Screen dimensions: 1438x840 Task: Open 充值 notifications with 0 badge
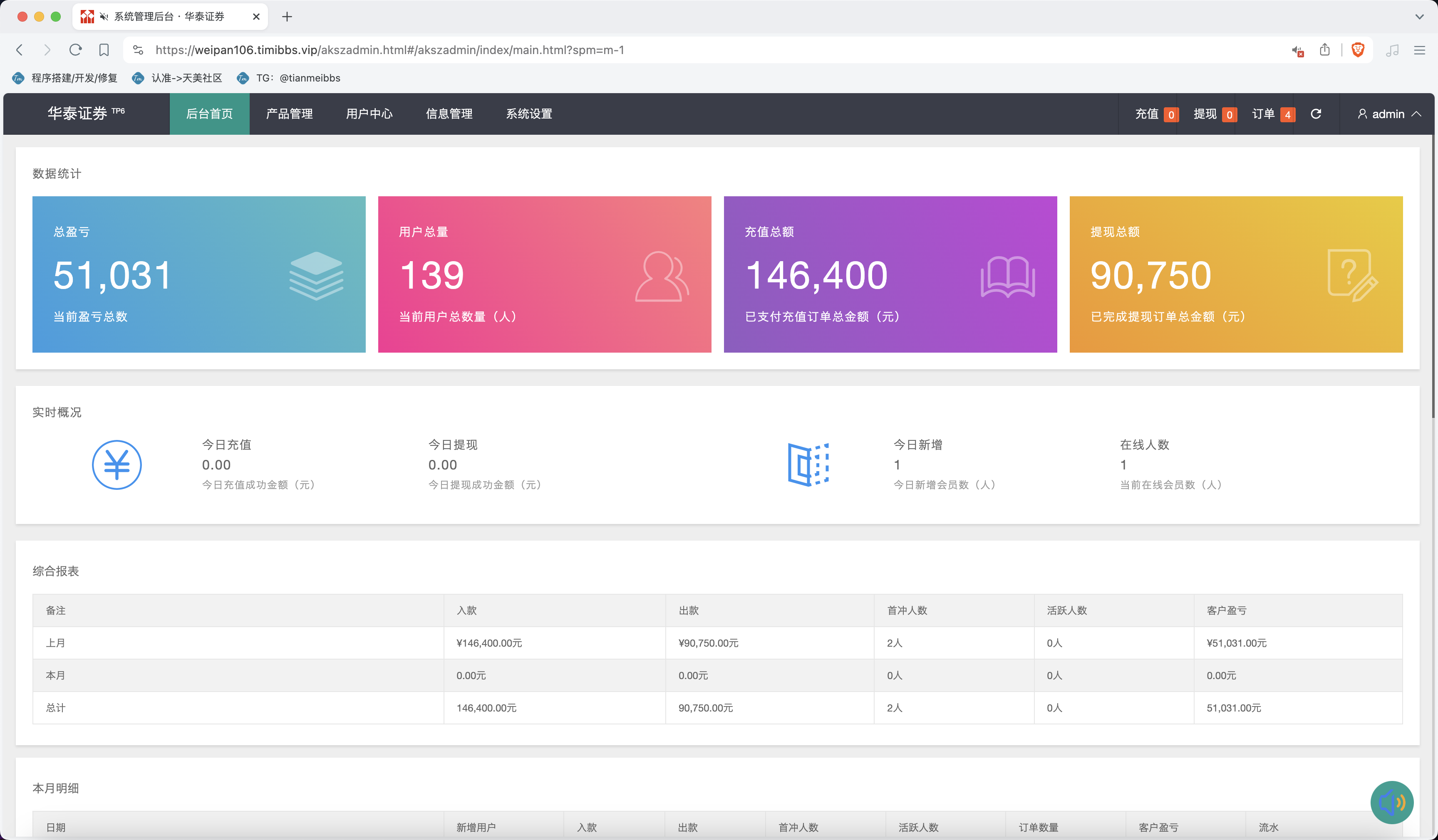pos(1156,114)
